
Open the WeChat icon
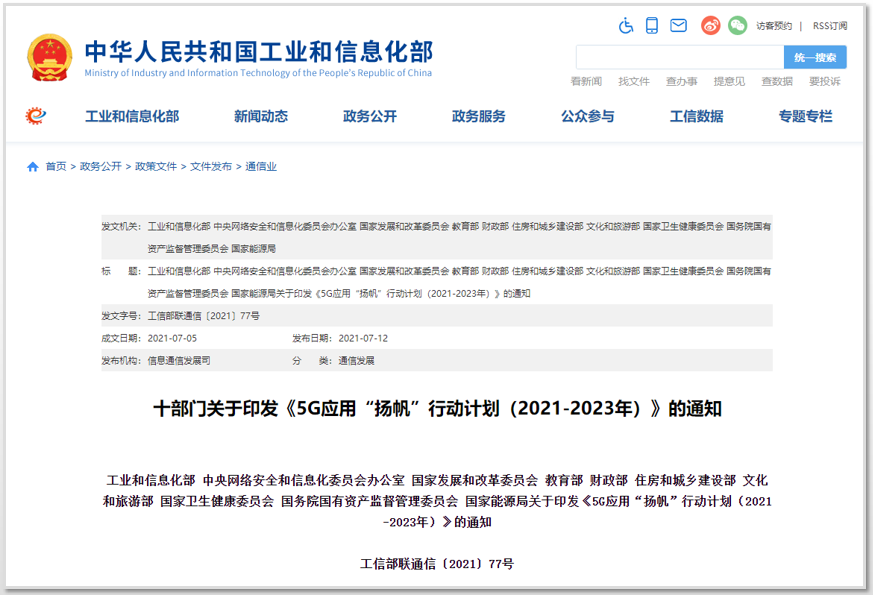pyautogui.click(x=738, y=26)
